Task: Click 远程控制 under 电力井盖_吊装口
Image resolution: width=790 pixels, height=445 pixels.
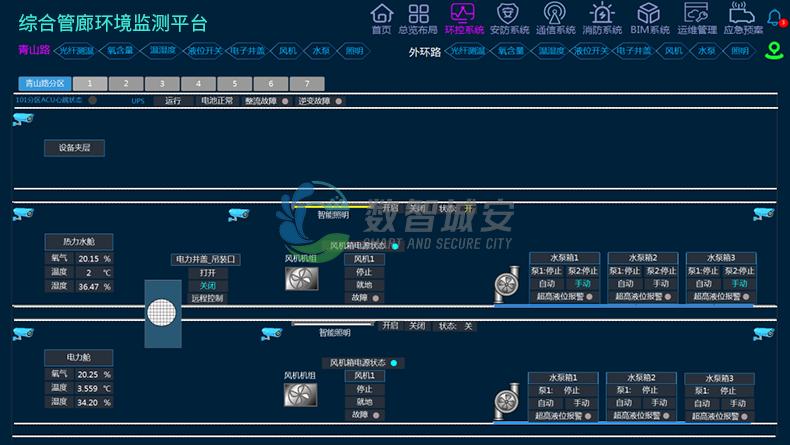Action: pos(207,298)
